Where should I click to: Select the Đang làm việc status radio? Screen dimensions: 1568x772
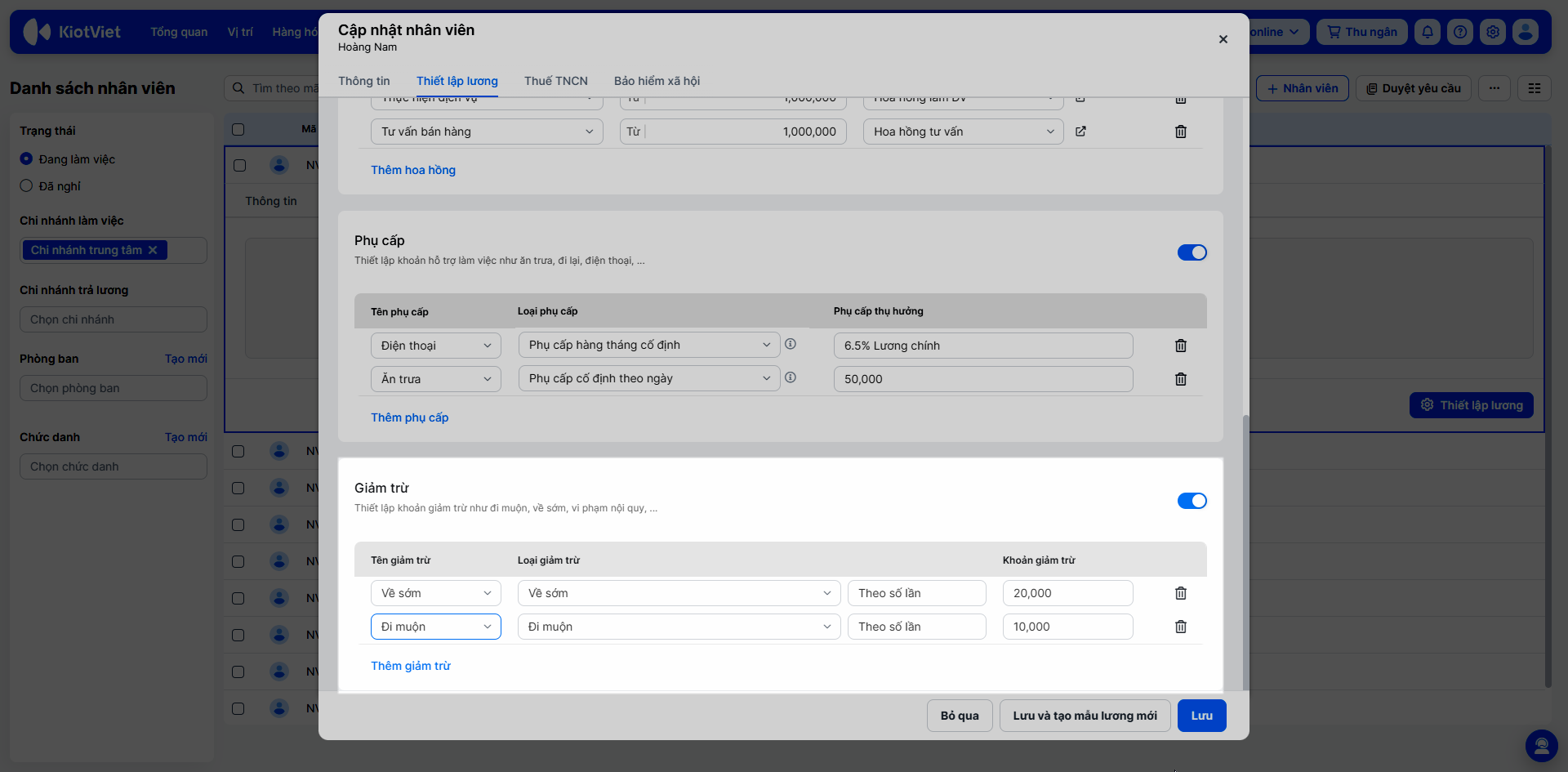pos(26,158)
